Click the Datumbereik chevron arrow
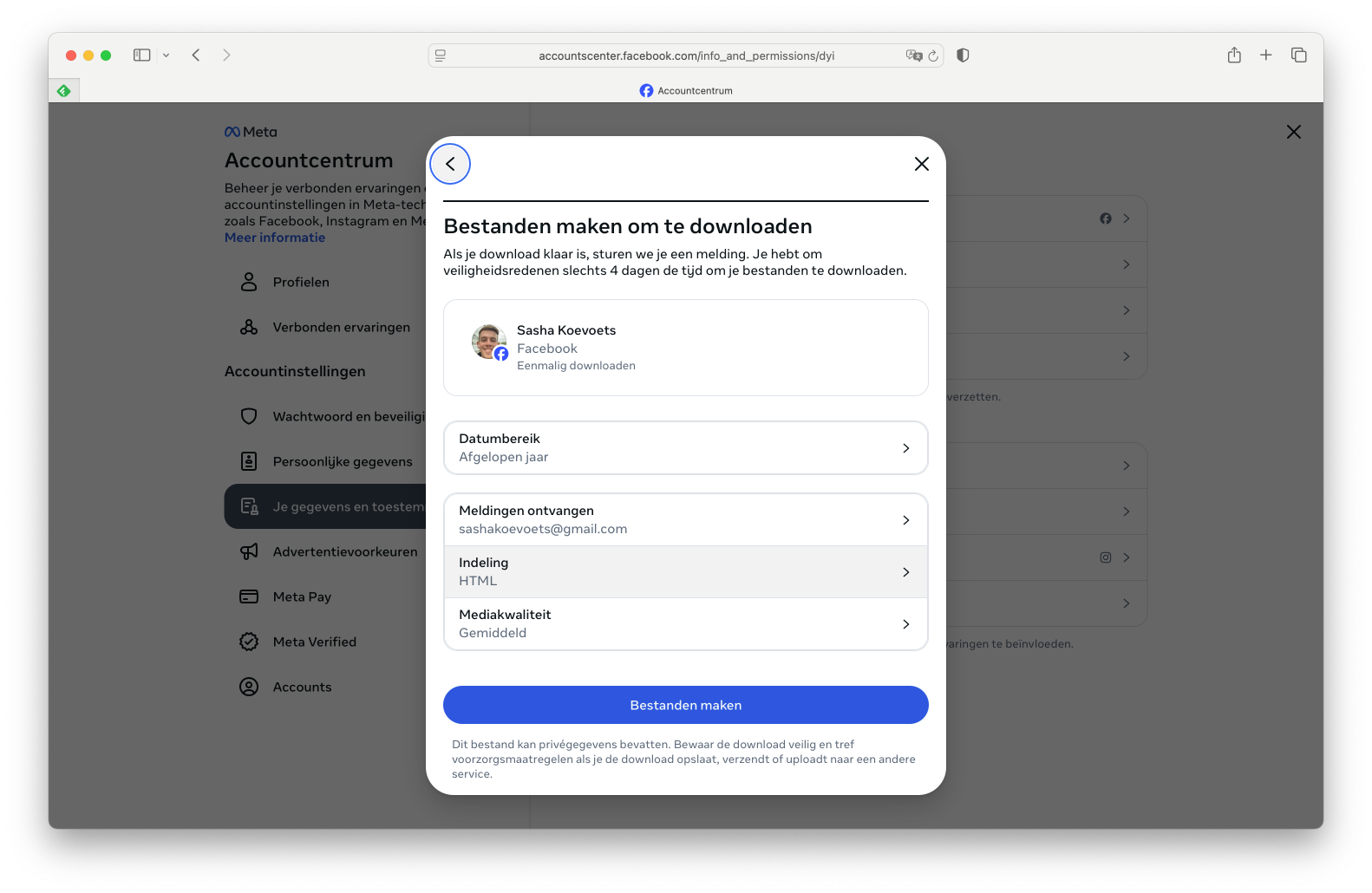 tap(906, 448)
